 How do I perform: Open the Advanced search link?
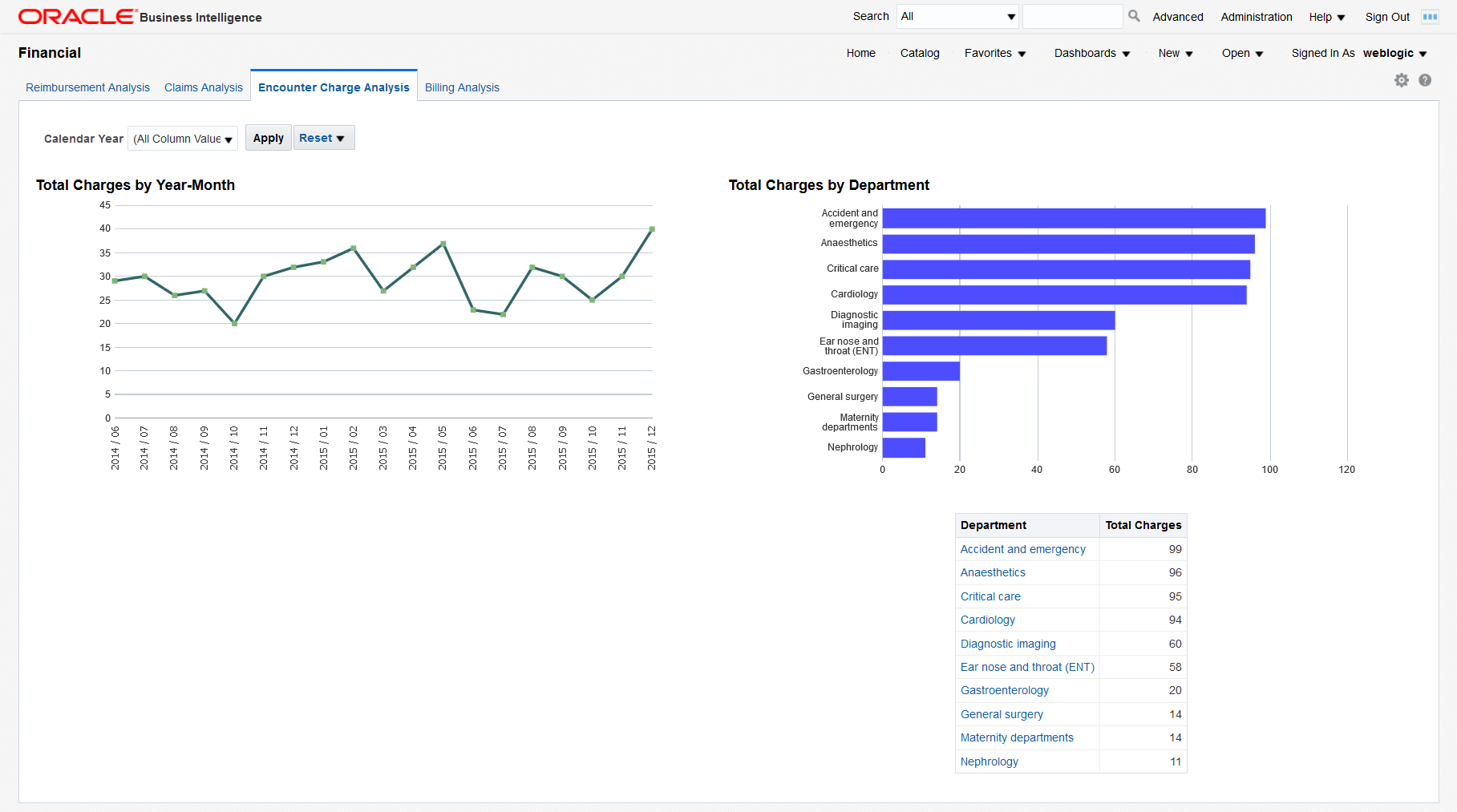pos(1178,17)
